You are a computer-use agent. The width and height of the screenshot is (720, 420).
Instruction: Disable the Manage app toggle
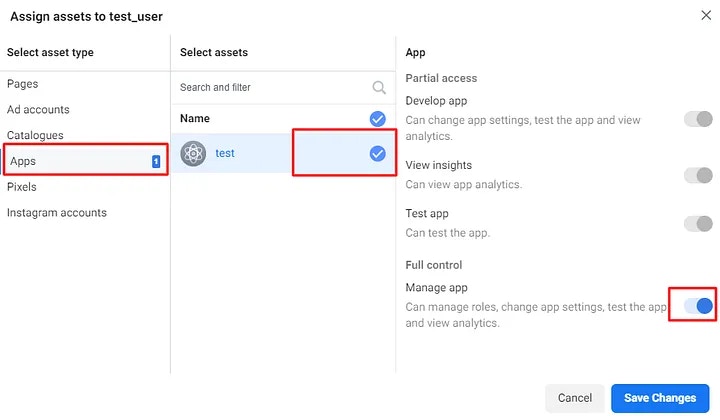click(x=698, y=306)
